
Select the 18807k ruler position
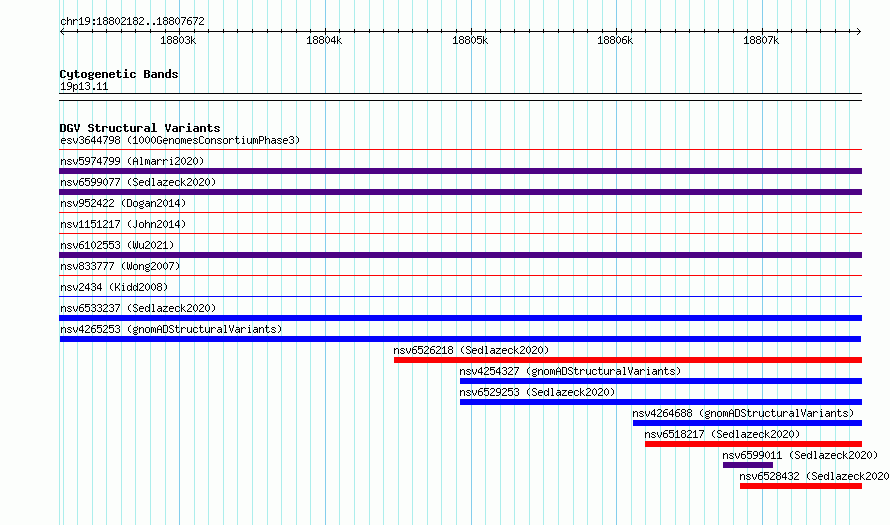(761, 40)
